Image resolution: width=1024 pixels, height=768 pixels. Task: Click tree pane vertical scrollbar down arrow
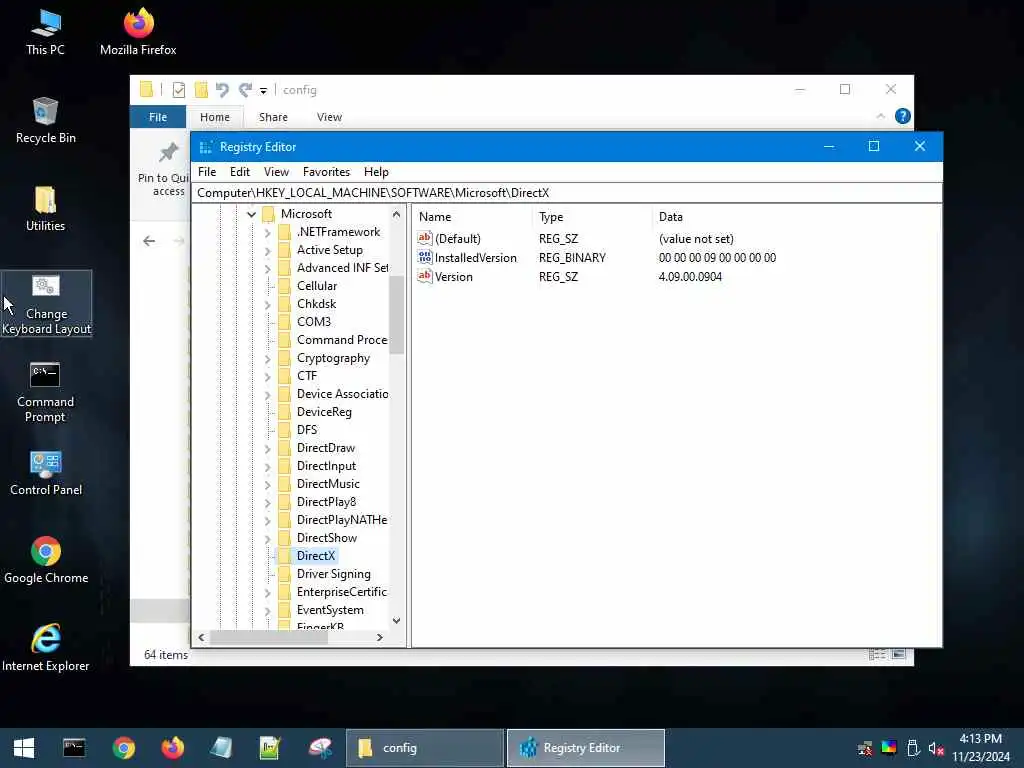(396, 621)
